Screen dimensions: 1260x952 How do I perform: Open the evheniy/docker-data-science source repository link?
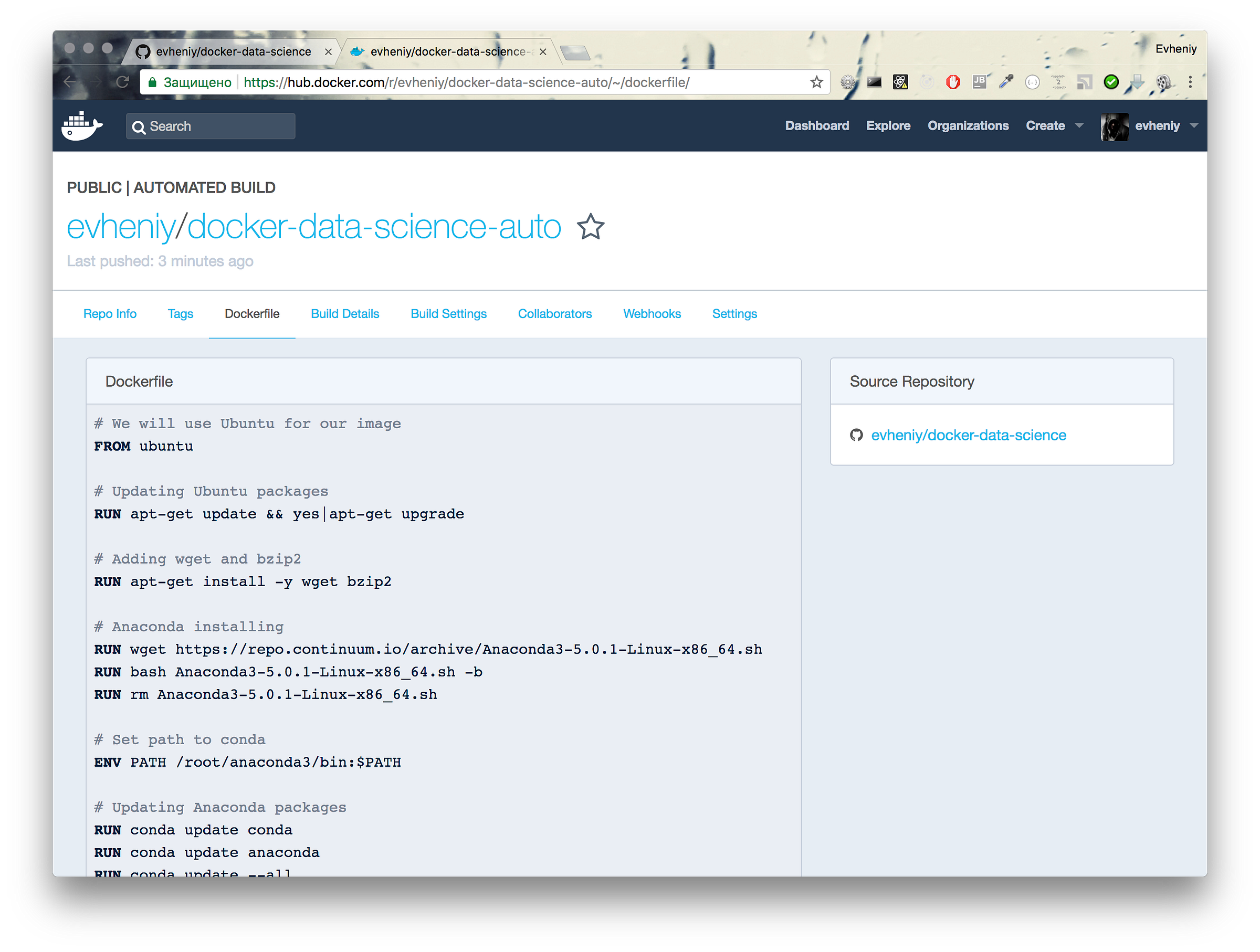click(968, 435)
